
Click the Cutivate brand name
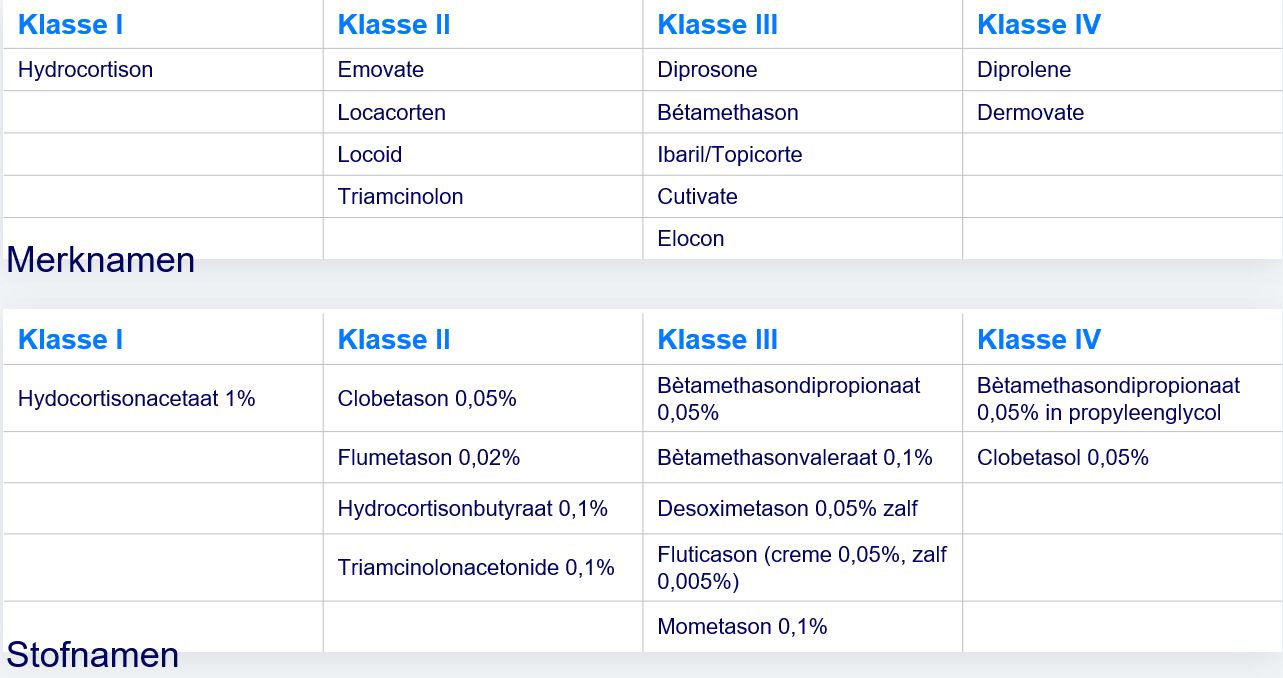(x=697, y=196)
